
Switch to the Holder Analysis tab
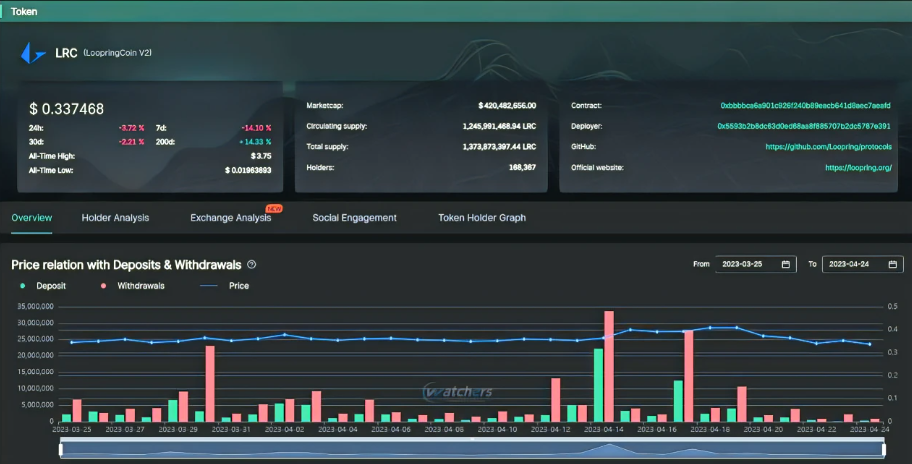[115, 217]
